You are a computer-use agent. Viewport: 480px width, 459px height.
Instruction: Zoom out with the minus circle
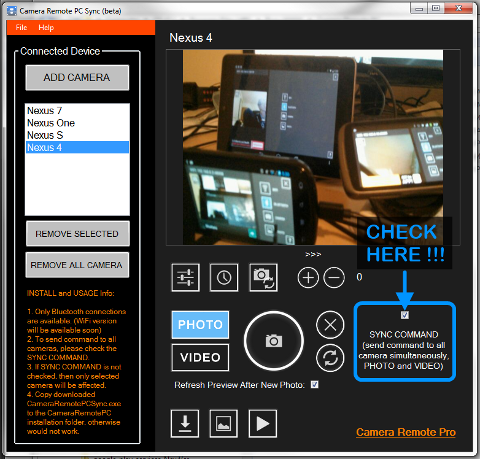click(334, 277)
